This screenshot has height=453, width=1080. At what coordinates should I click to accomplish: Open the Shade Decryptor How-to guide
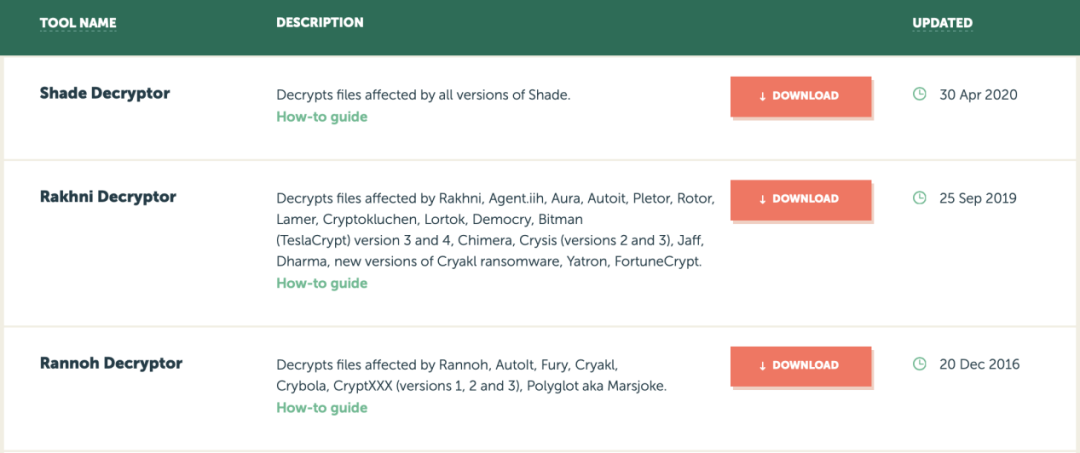coord(322,117)
